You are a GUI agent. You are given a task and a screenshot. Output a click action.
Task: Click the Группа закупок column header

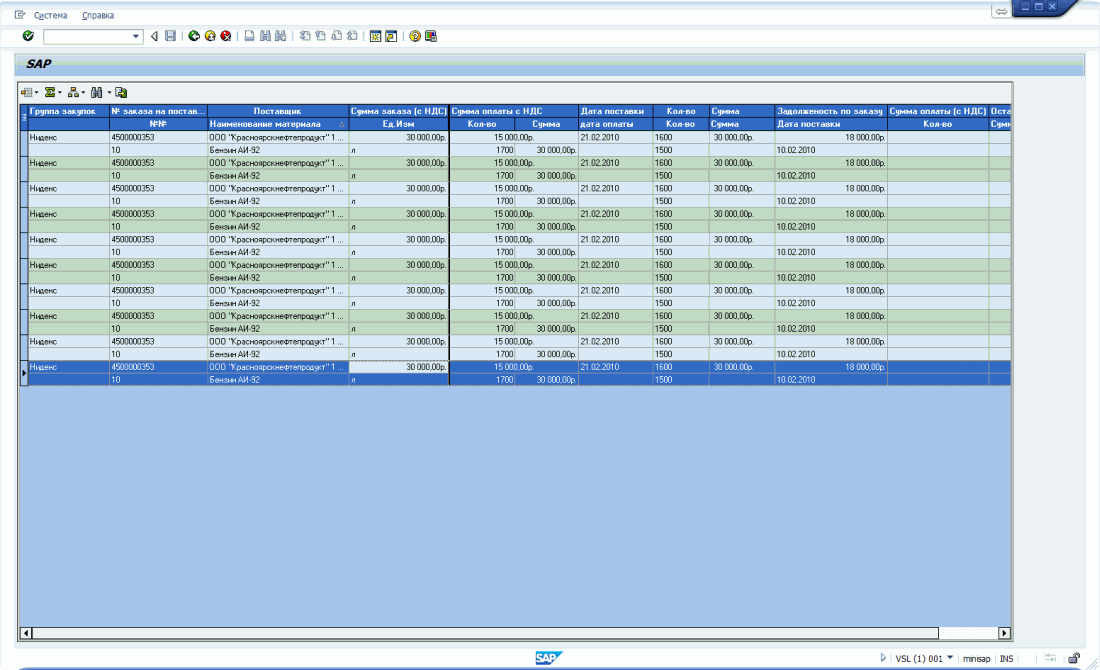[69, 111]
